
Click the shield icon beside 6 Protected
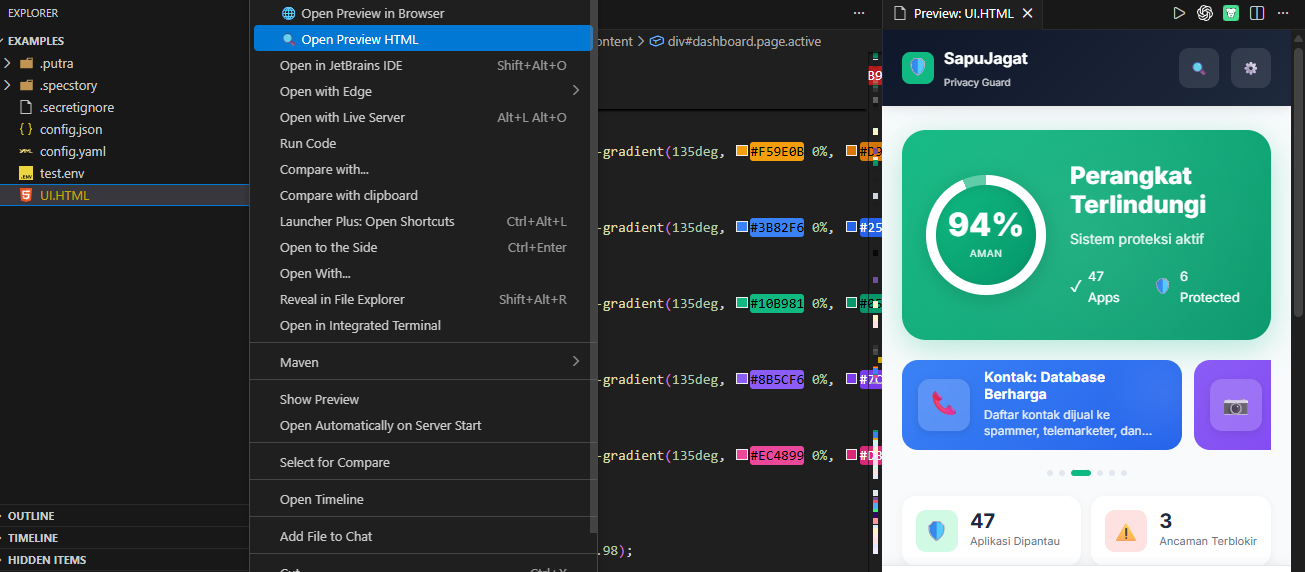pos(1162,286)
